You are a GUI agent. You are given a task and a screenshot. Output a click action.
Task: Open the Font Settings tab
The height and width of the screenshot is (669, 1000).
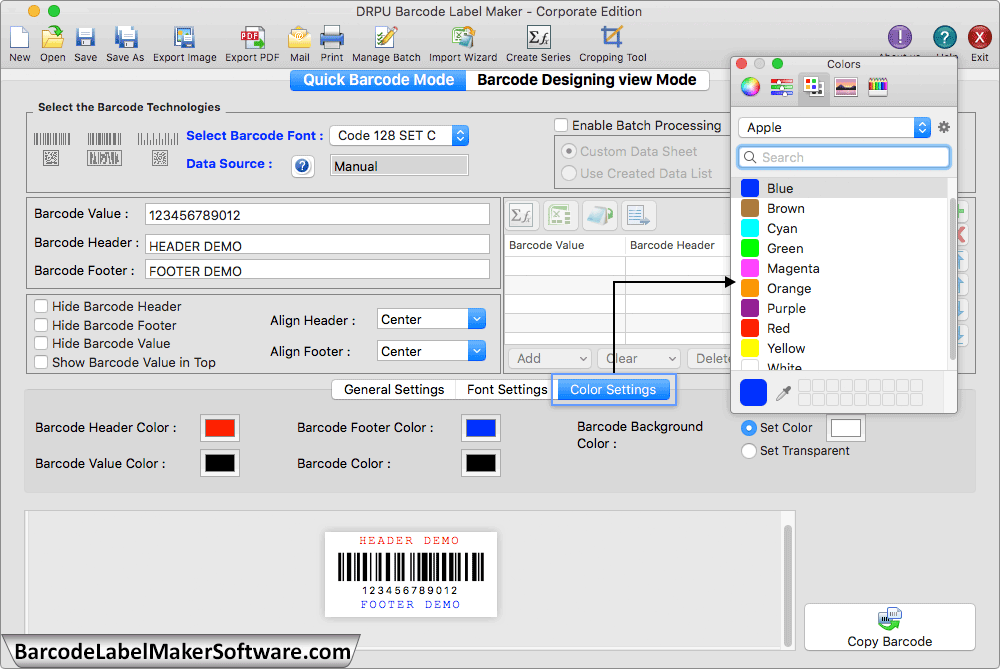click(507, 389)
